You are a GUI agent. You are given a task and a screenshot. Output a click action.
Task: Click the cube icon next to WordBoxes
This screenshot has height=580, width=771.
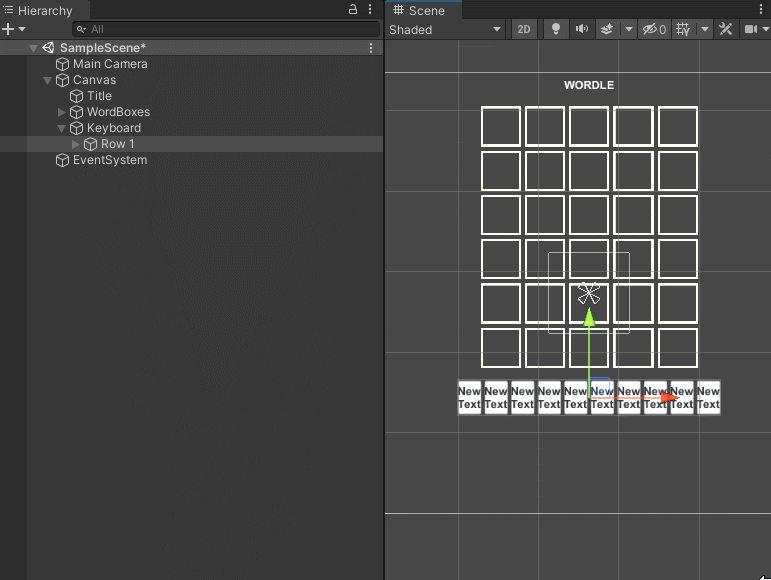pyautogui.click(x=76, y=112)
